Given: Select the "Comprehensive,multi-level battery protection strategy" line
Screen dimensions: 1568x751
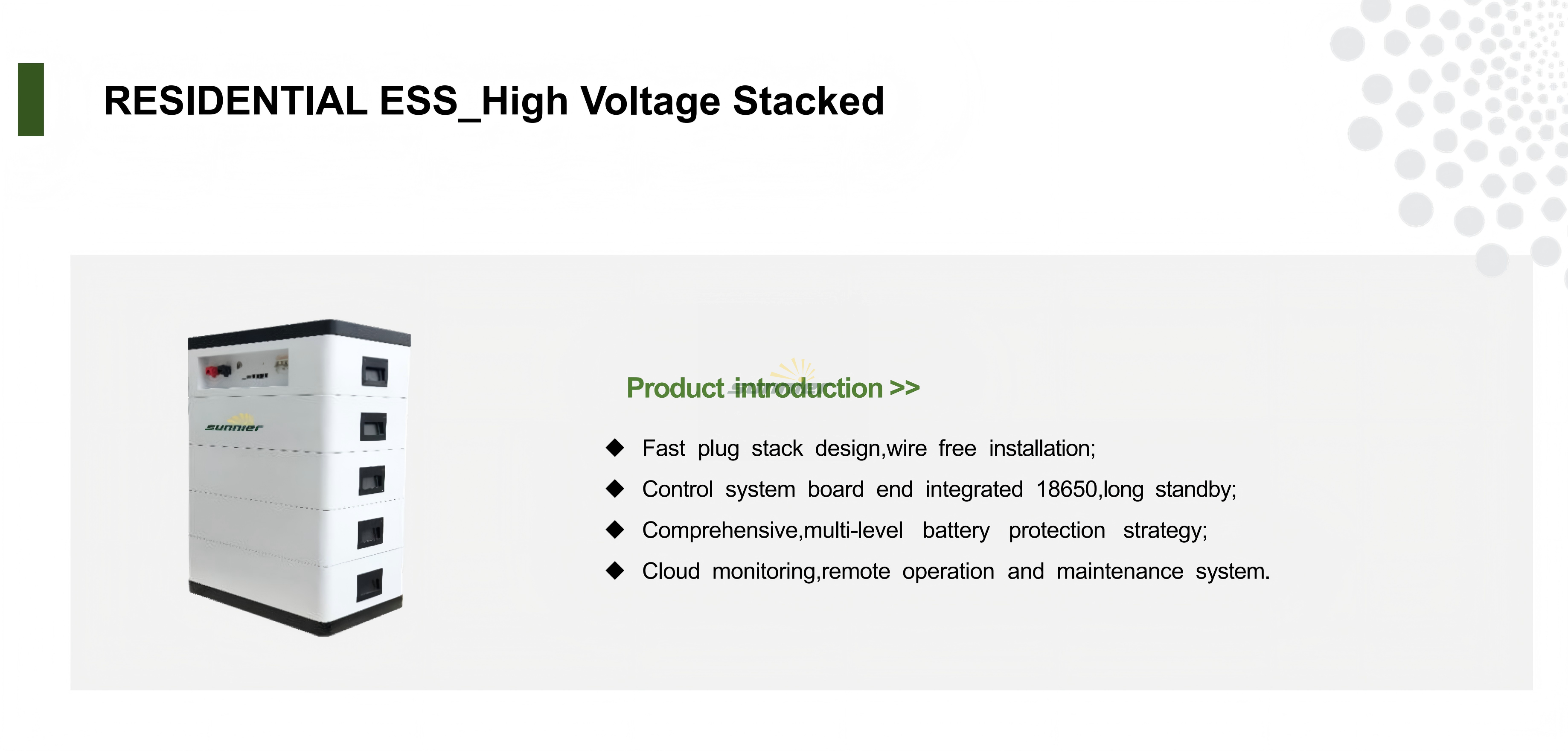Looking at the screenshot, I should click(925, 530).
